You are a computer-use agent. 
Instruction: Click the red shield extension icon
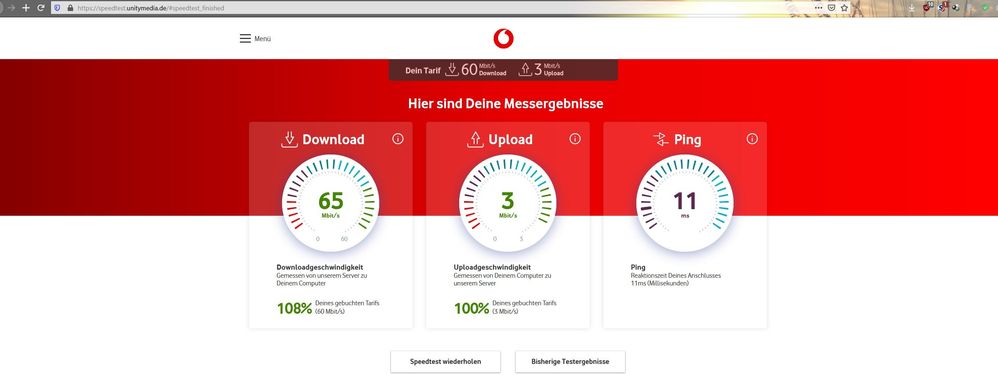(927, 8)
